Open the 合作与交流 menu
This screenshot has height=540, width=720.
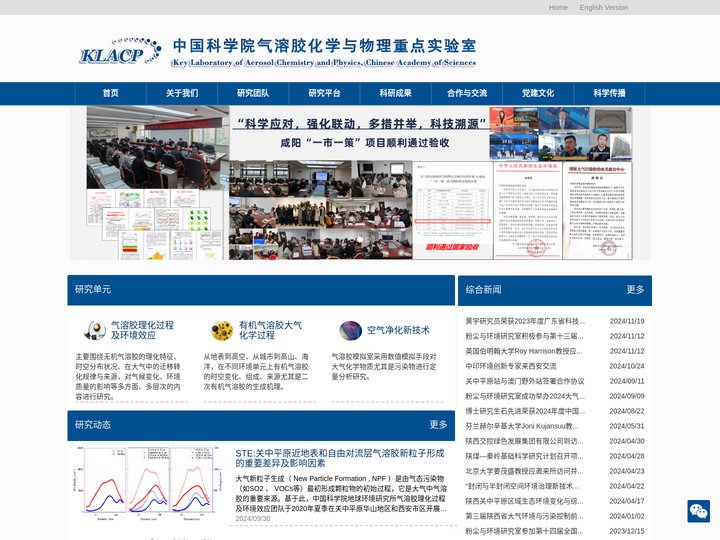[x=467, y=93]
